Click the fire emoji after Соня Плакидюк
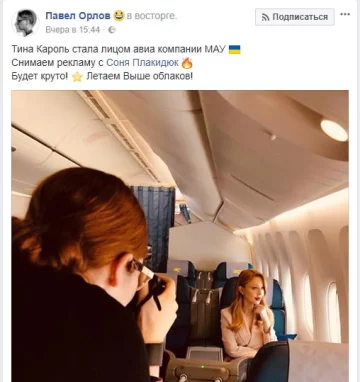The width and height of the screenshot is (360, 382). point(187,63)
